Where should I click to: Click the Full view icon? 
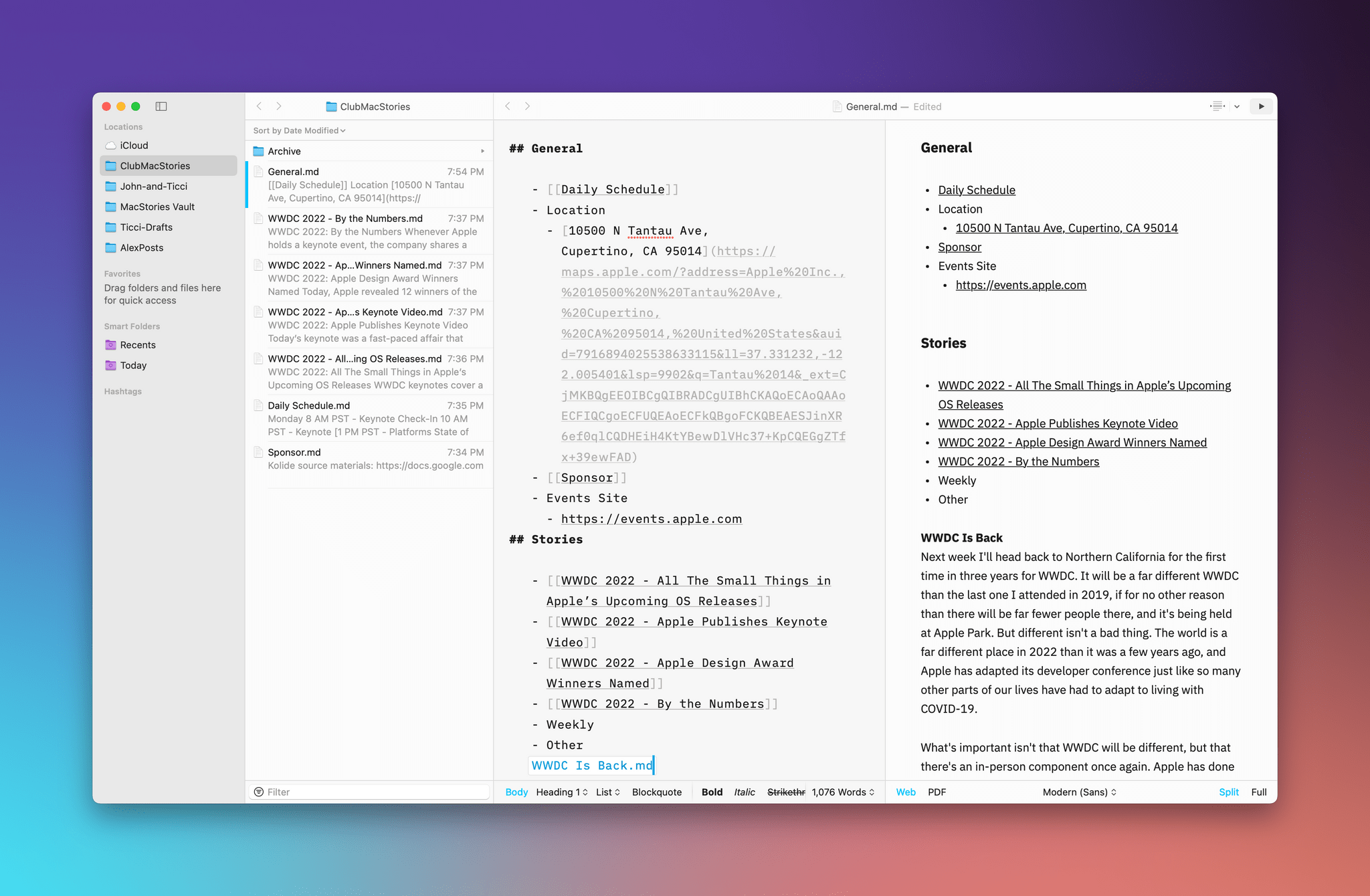tap(1258, 791)
